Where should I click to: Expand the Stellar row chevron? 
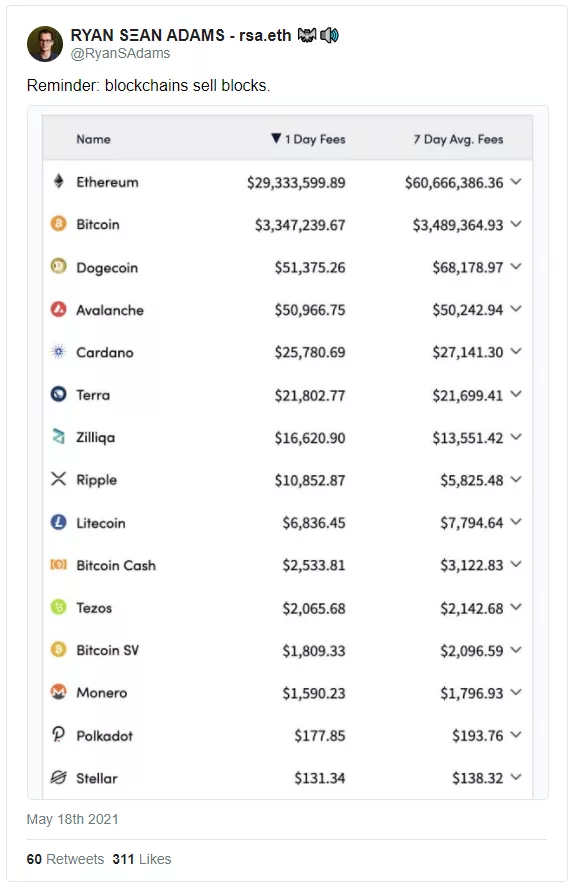[515, 777]
